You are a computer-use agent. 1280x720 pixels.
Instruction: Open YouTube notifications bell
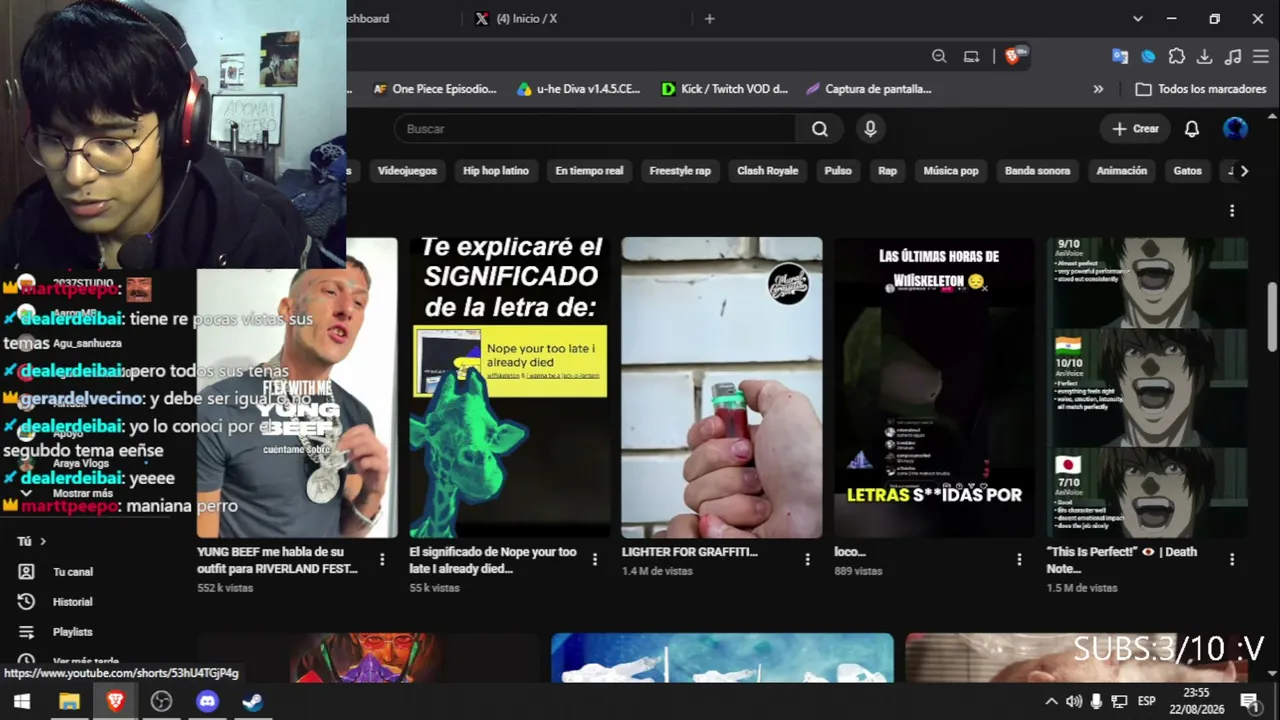pos(1192,129)
